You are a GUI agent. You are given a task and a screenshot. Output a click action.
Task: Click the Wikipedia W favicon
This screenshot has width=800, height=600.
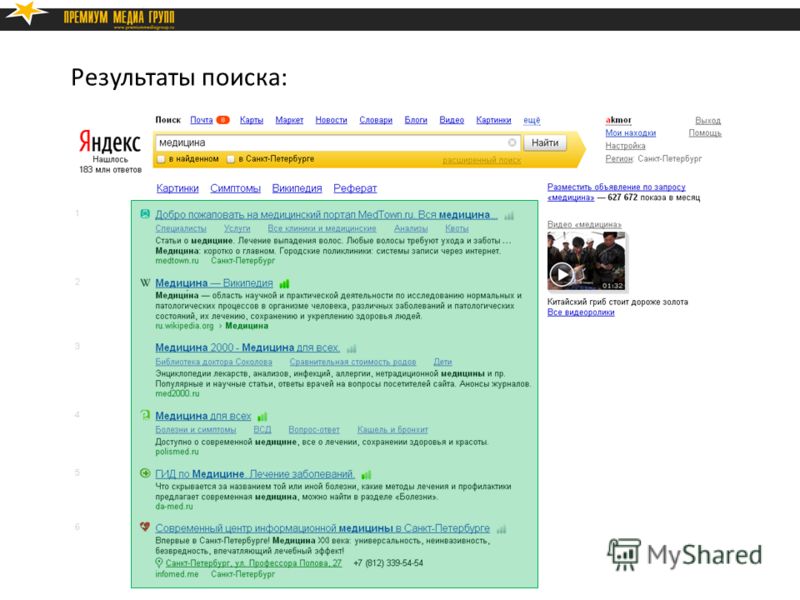[x=145, y=283]
